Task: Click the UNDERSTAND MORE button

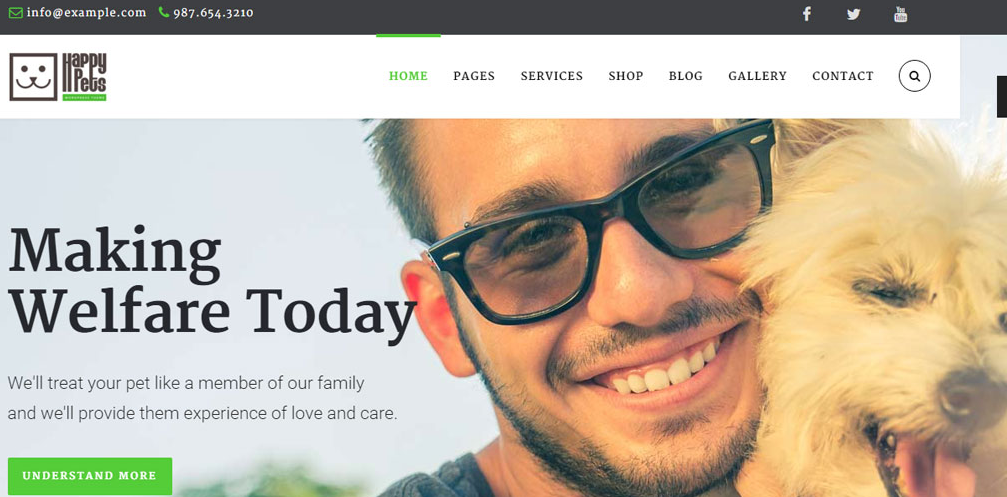Action: pyautogui.click(x=90, y=476)
